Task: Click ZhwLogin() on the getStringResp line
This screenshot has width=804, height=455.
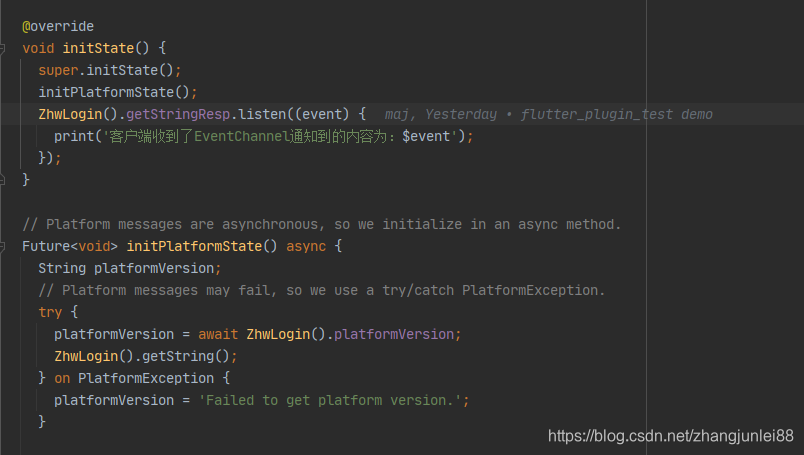Action: [78, 114]
